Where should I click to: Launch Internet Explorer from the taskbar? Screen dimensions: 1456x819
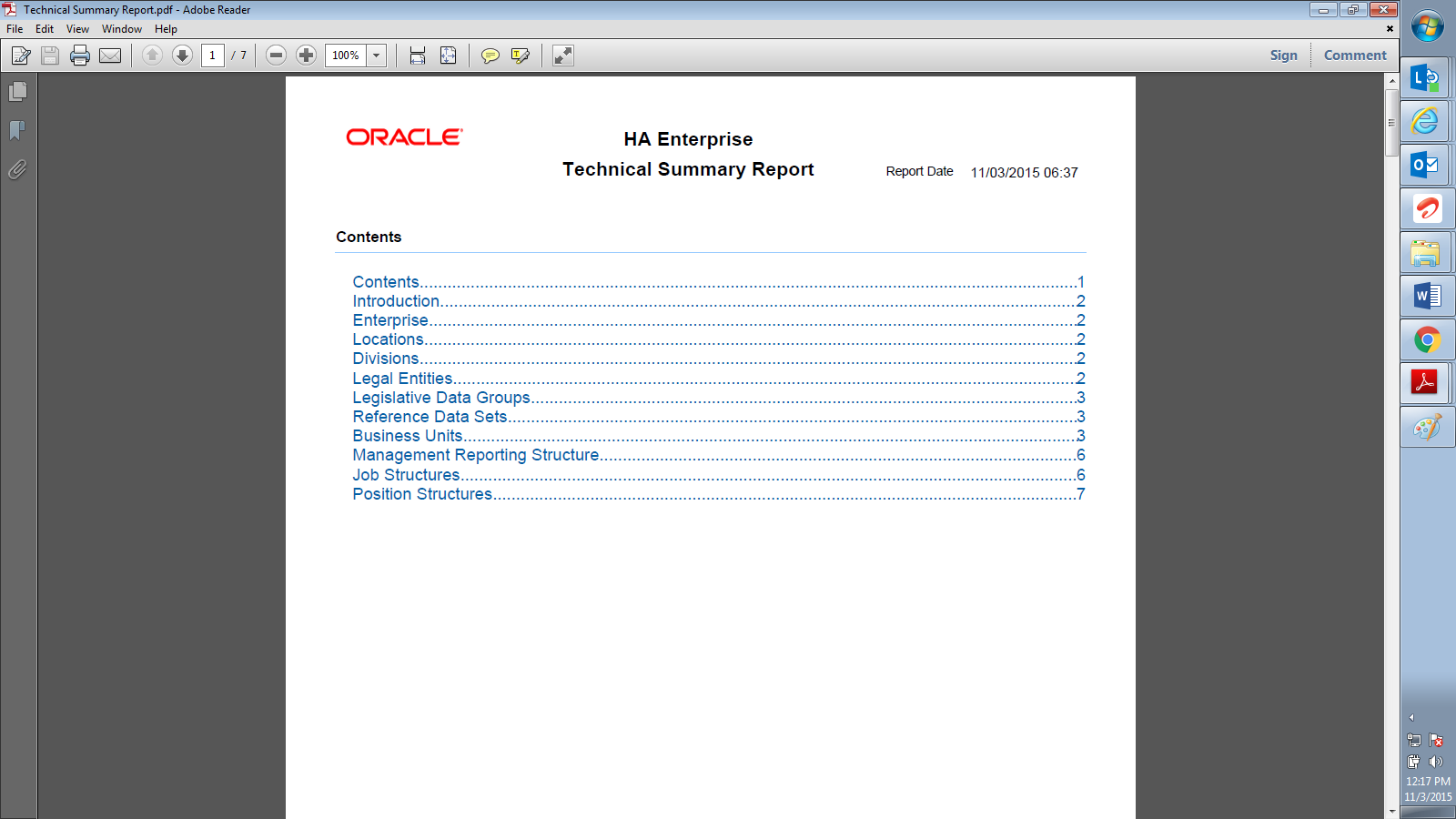click(1426, 121)
